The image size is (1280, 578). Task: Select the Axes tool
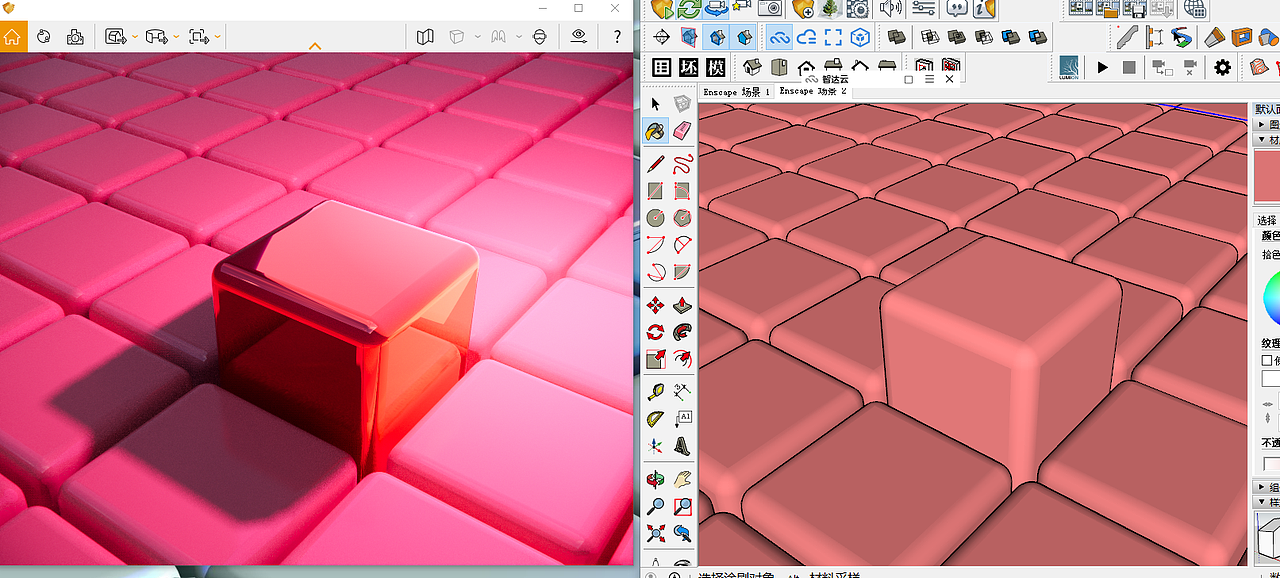[x=656, y=446]
